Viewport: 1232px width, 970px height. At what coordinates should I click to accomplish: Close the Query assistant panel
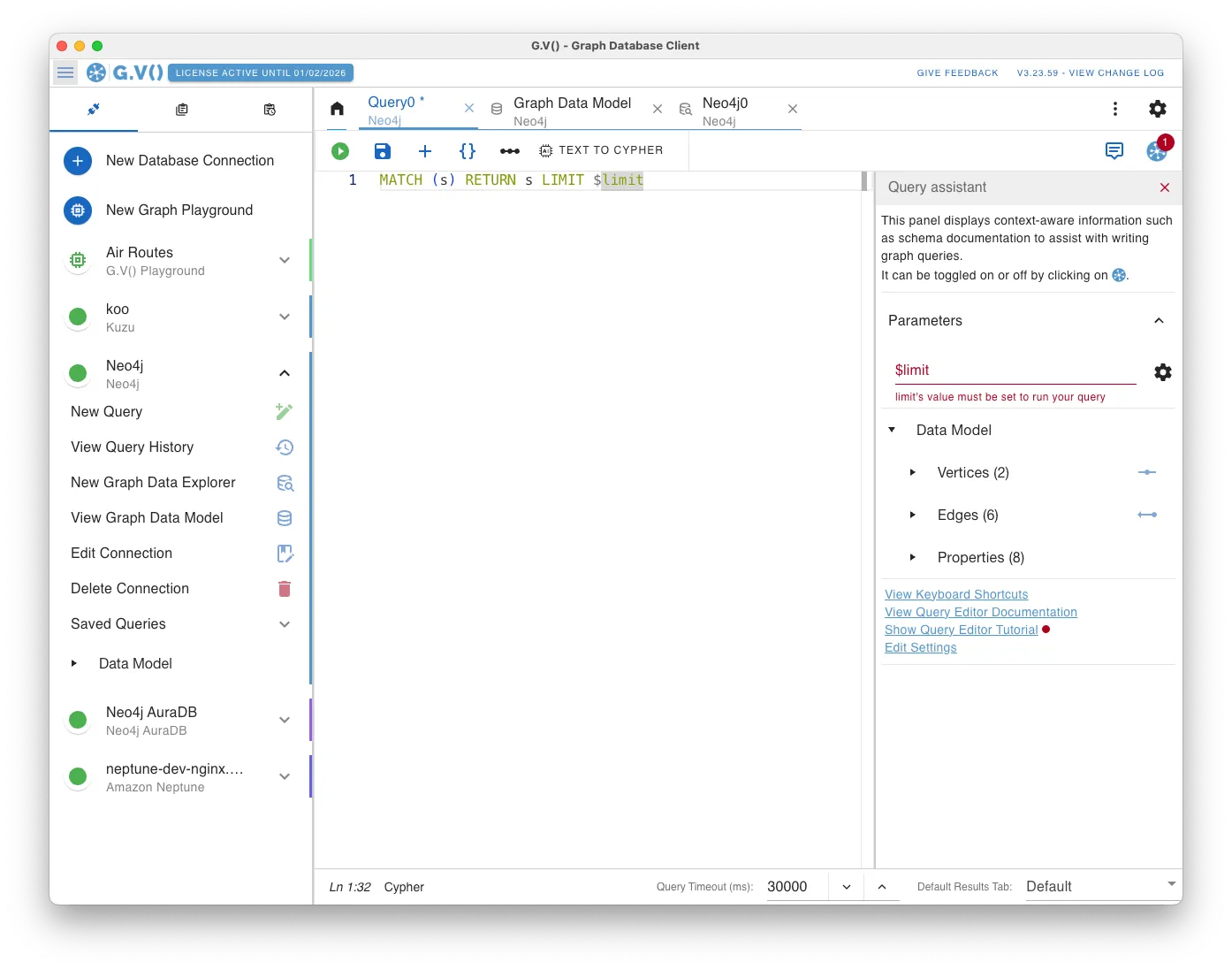point(1165,187)
